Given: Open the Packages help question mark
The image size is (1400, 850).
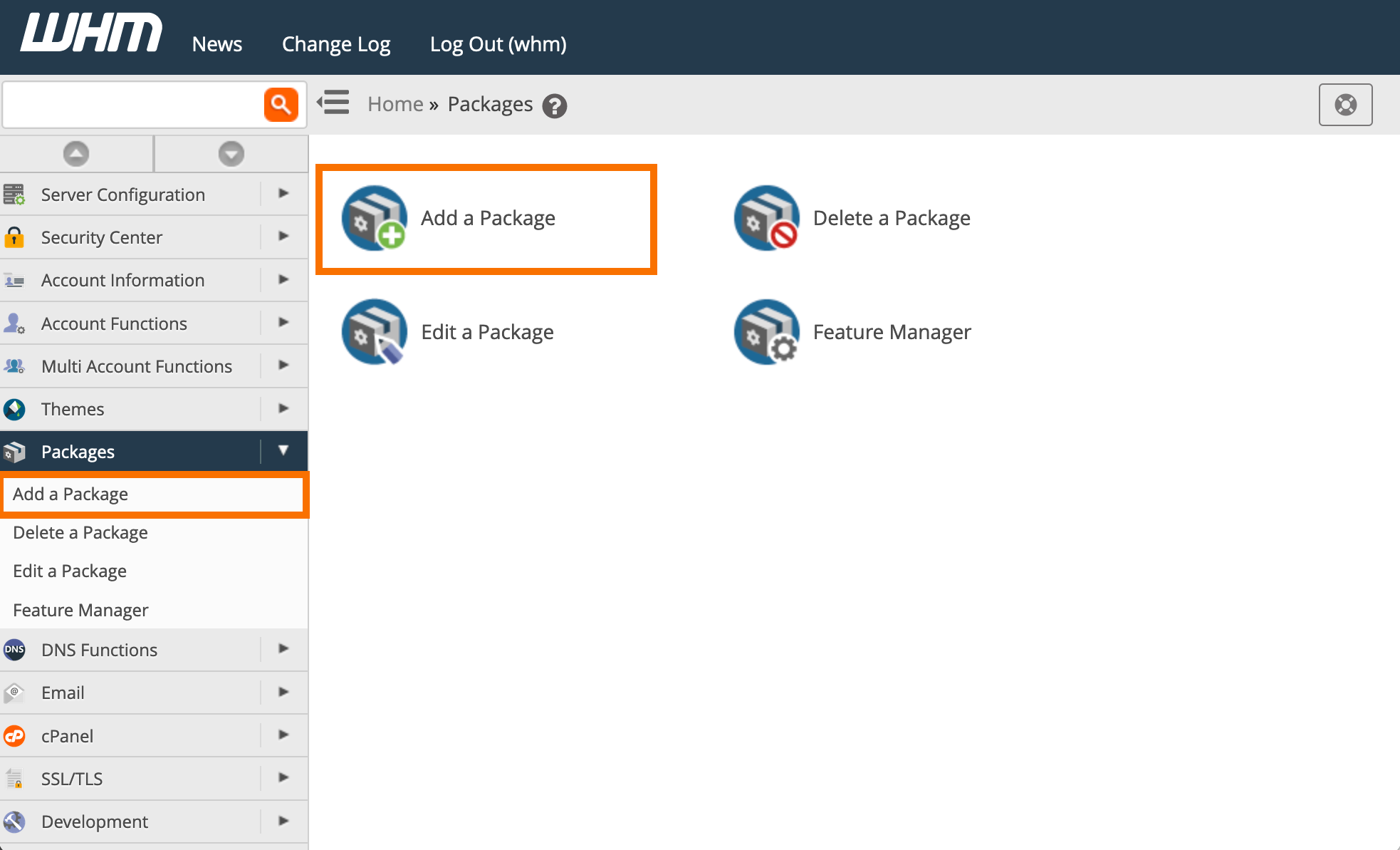Looking at the screenshot, I should click(555, 106).
